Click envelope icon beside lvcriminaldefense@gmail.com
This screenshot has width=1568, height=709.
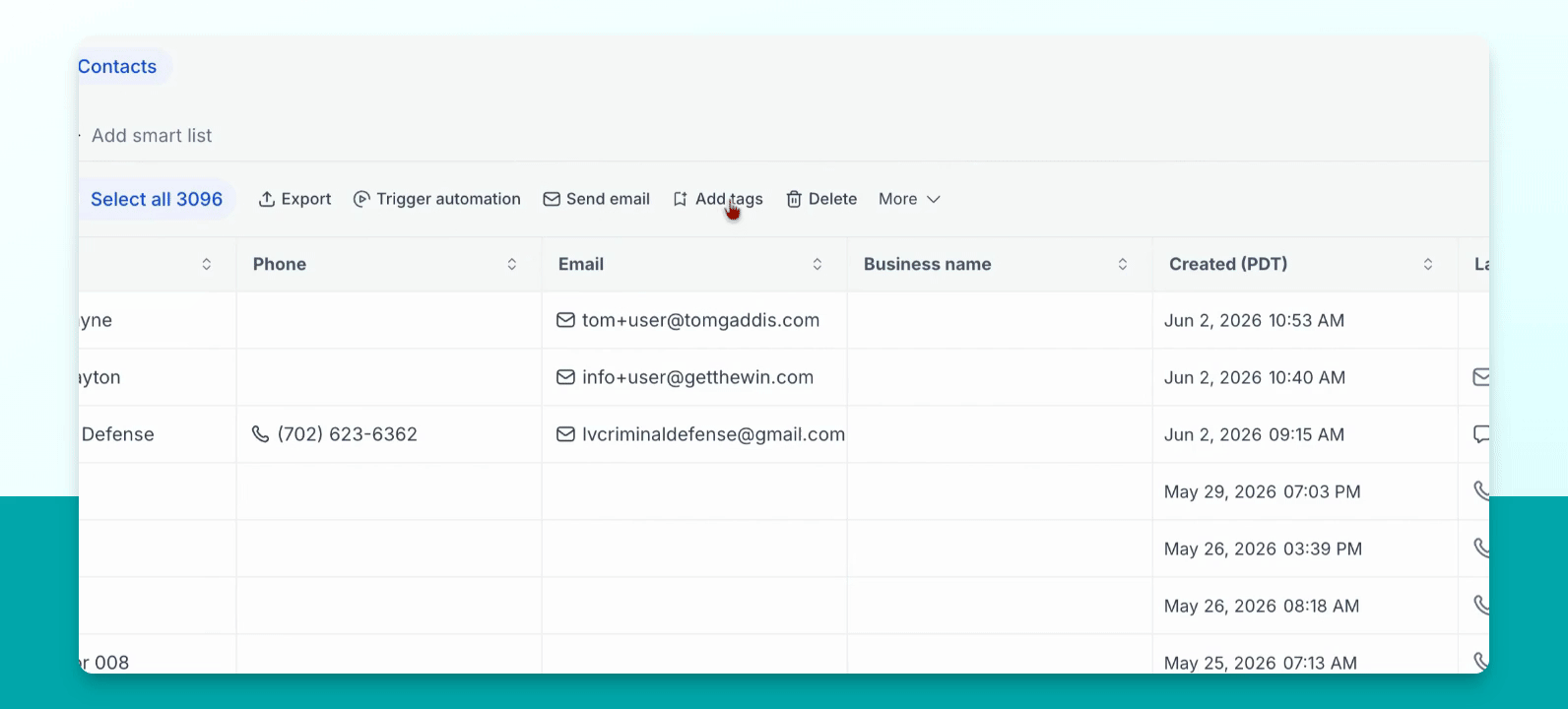(x=565, y=434)
